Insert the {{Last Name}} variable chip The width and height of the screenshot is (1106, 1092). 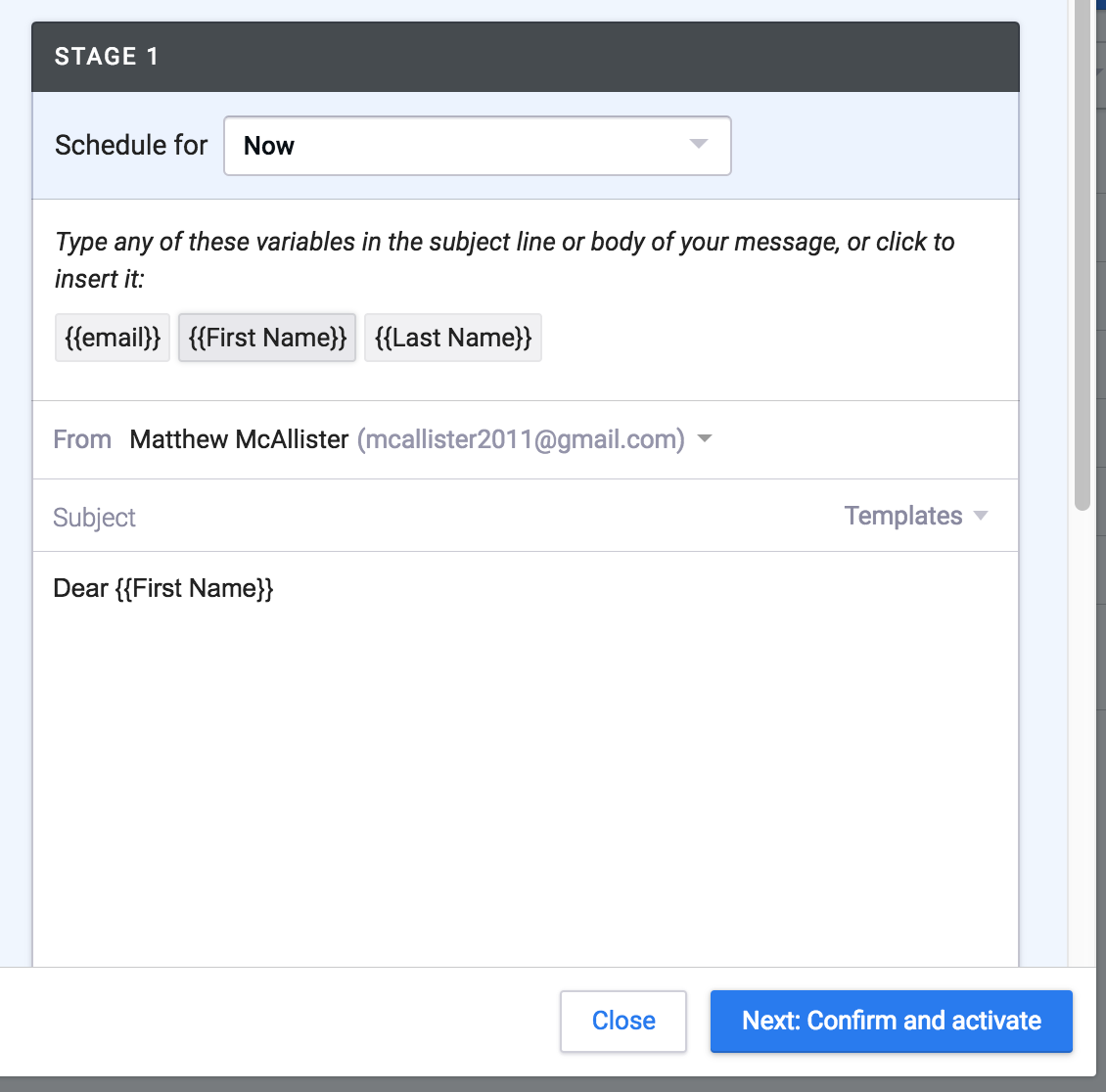click(x=452, y=337)
